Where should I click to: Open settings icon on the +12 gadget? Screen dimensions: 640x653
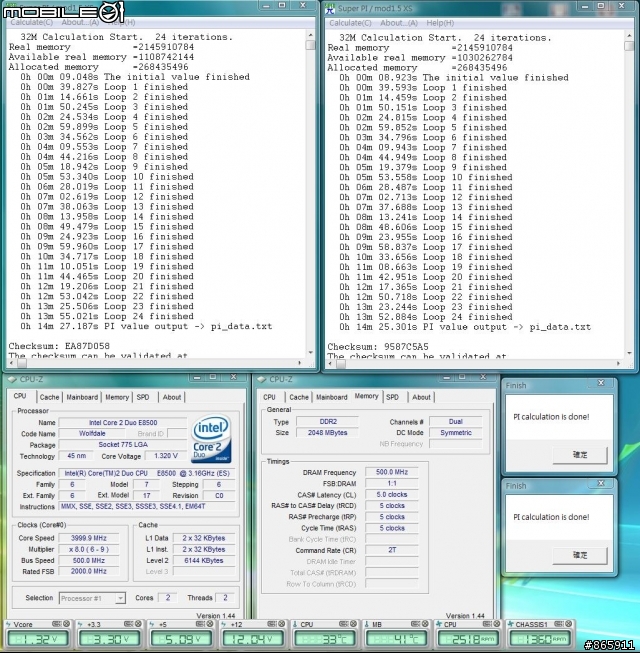pyautogui.click(x=271, y=624)
